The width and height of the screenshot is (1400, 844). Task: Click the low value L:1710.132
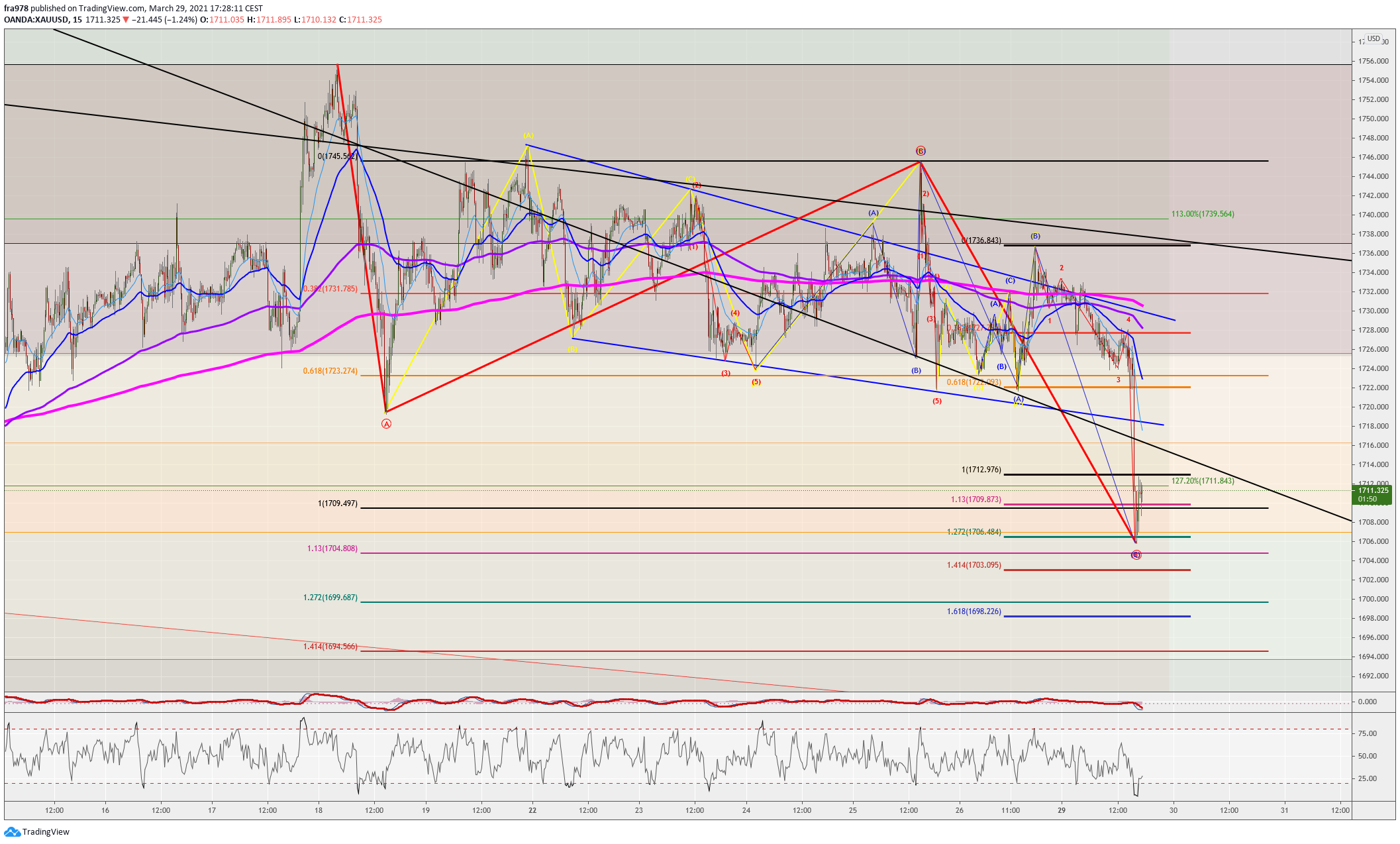click(315, 20)
